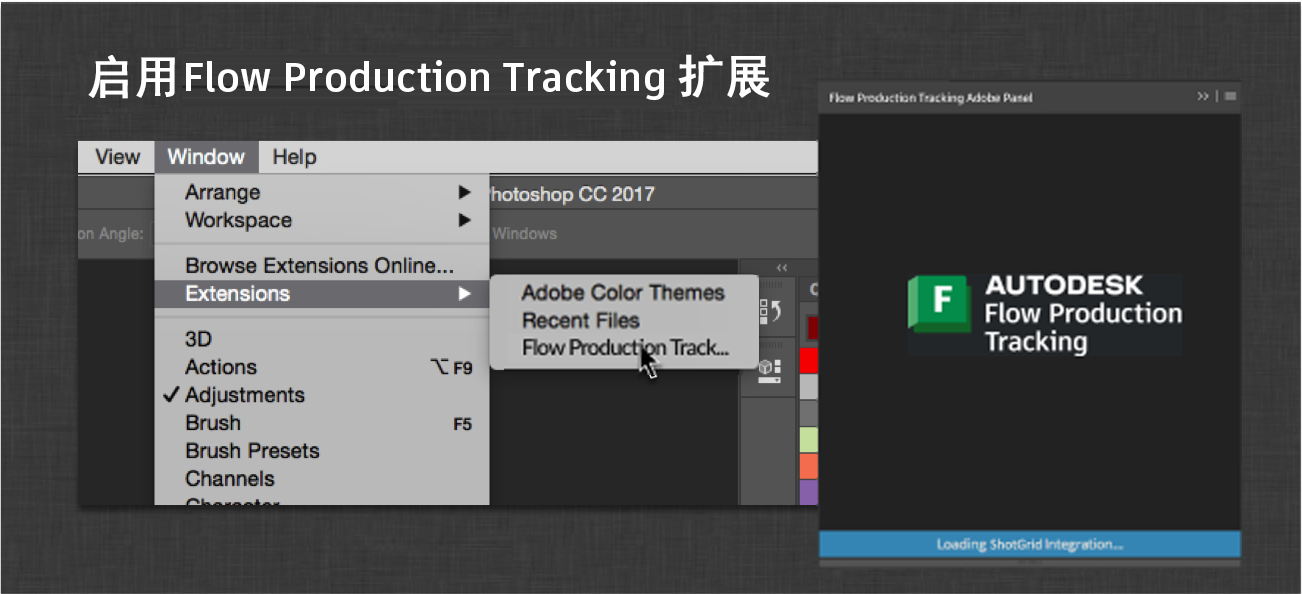Pick the red color swatch

click(x=808, y=360)
